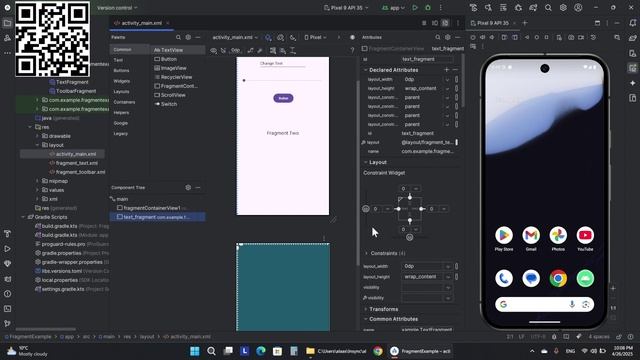Search attributes with the Attributes panel magnifier
Image resolution: width=640 pixels, height=360 pixels.
(438, 38)
